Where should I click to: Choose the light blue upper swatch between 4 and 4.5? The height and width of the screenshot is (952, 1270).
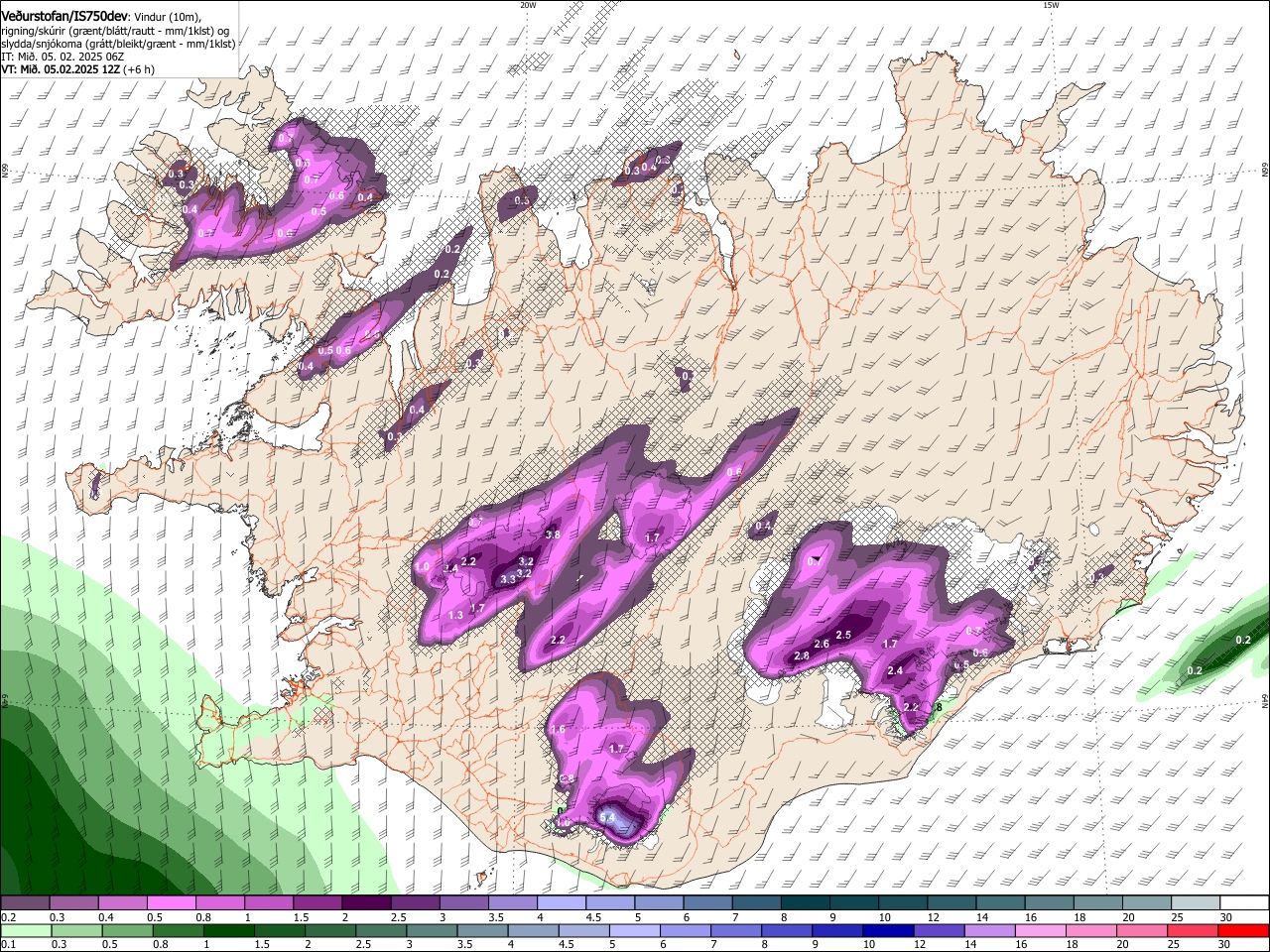pyautogui.click(x=562, y=903)
